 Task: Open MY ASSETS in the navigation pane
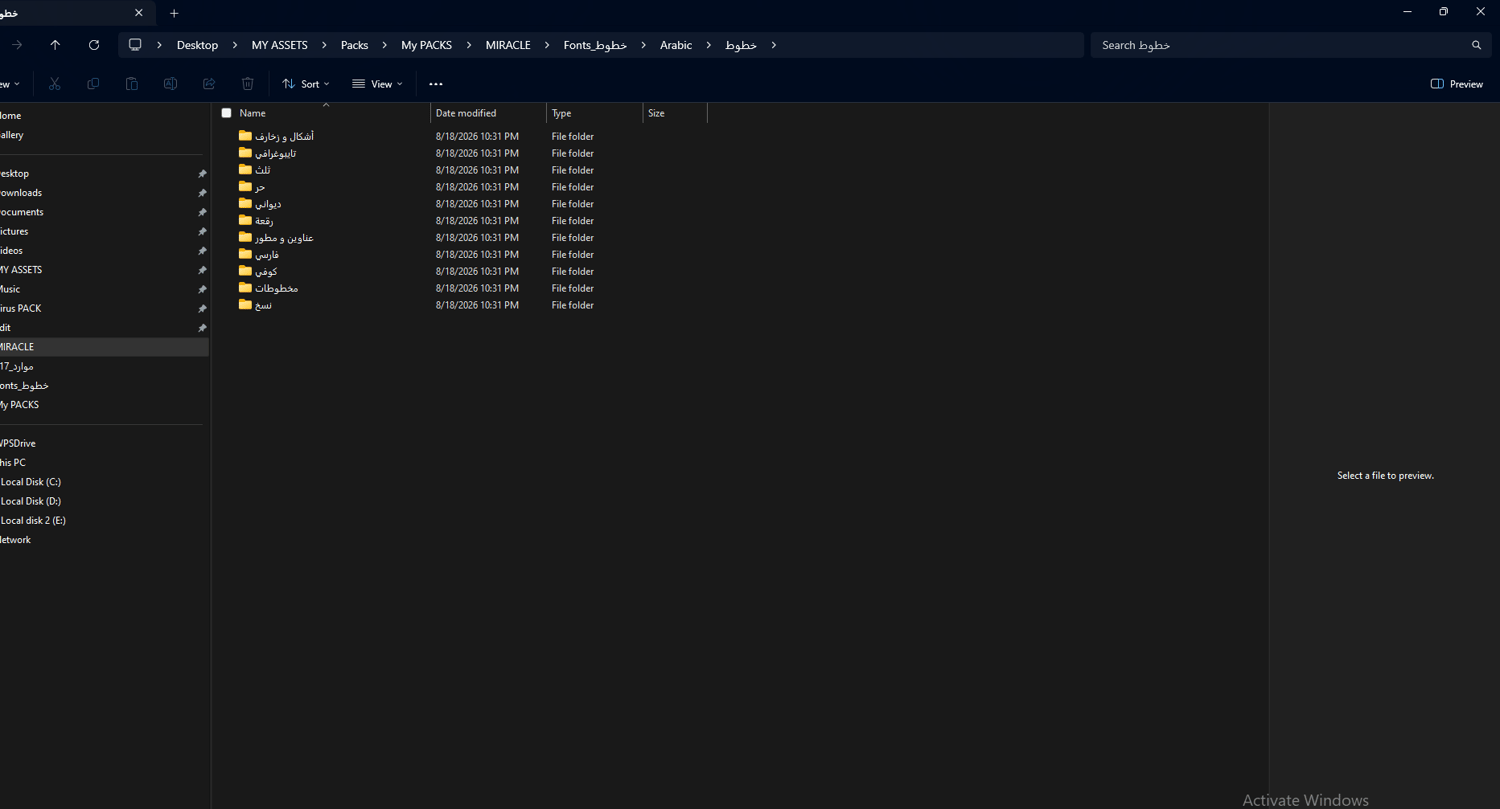coord(21,270)
